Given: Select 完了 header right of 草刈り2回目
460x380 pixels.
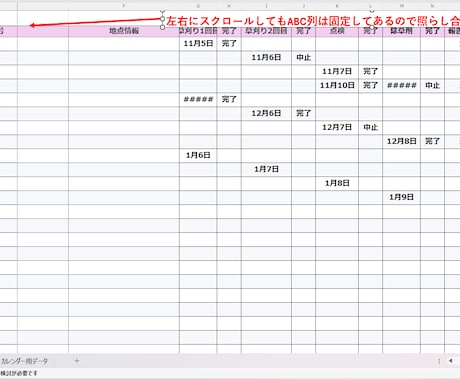Looking at the screenshot, I should 303,31.
